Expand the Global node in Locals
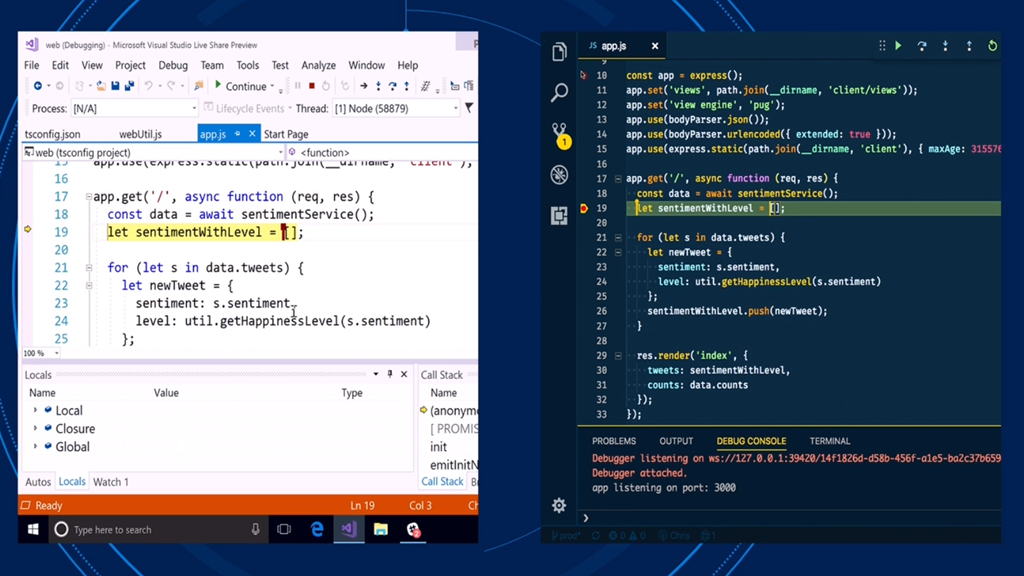 pyautogui.click(x=36, y=447)
